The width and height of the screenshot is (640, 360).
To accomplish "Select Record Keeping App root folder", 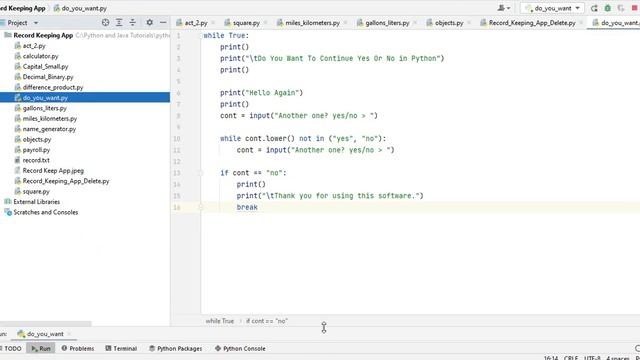I will pos(43,36).
